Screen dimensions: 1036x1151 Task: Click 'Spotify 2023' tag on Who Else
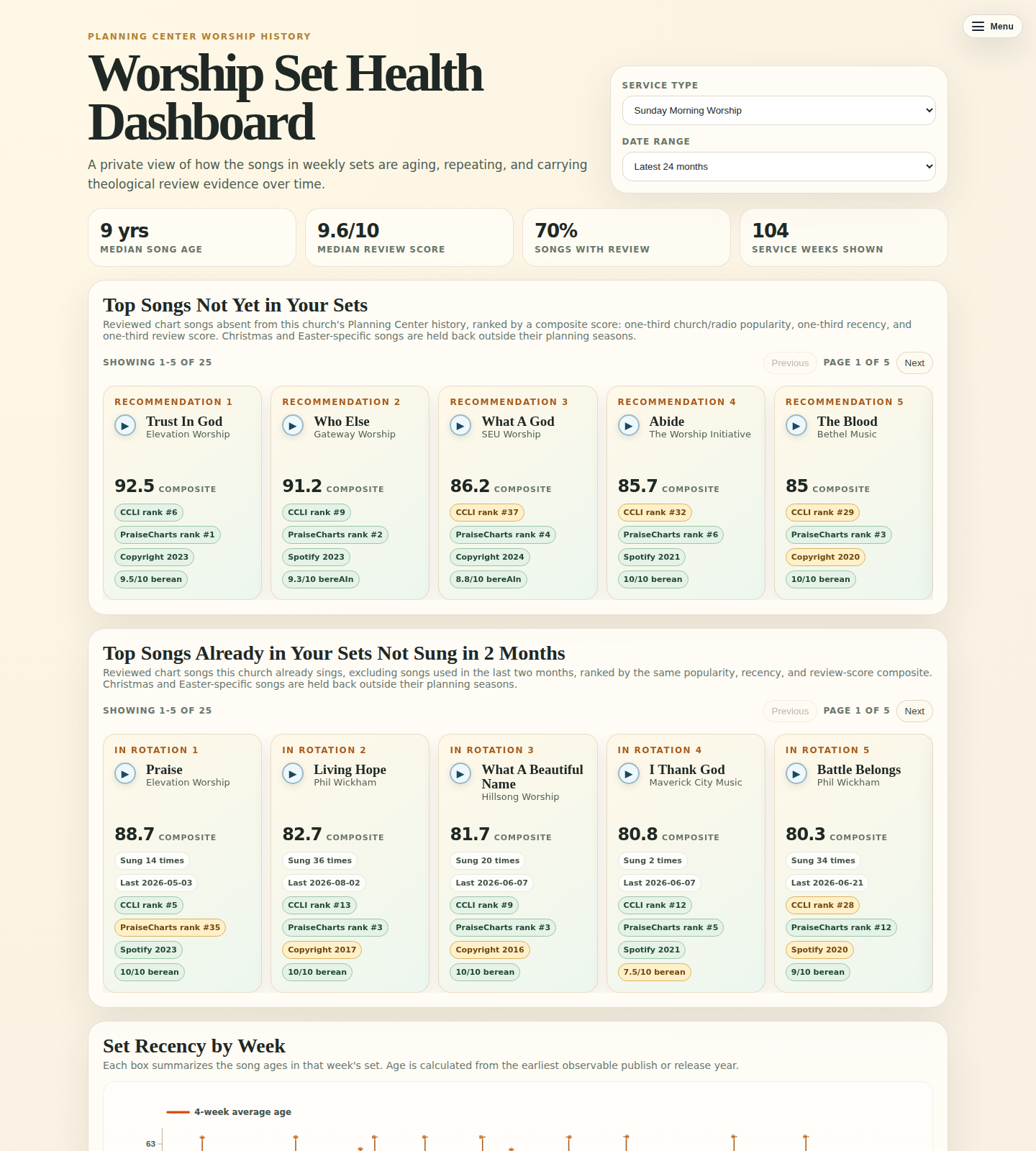317,558
